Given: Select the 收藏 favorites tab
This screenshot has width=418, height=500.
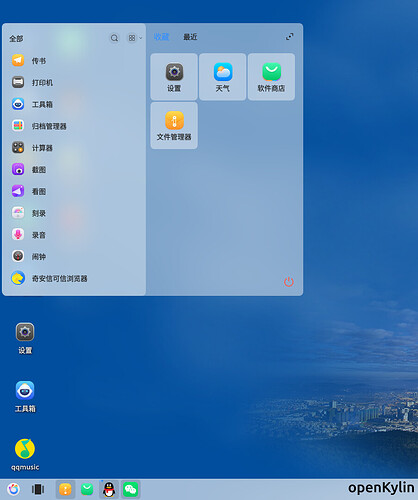Looking at the screenshot, I should click(161, 37).
